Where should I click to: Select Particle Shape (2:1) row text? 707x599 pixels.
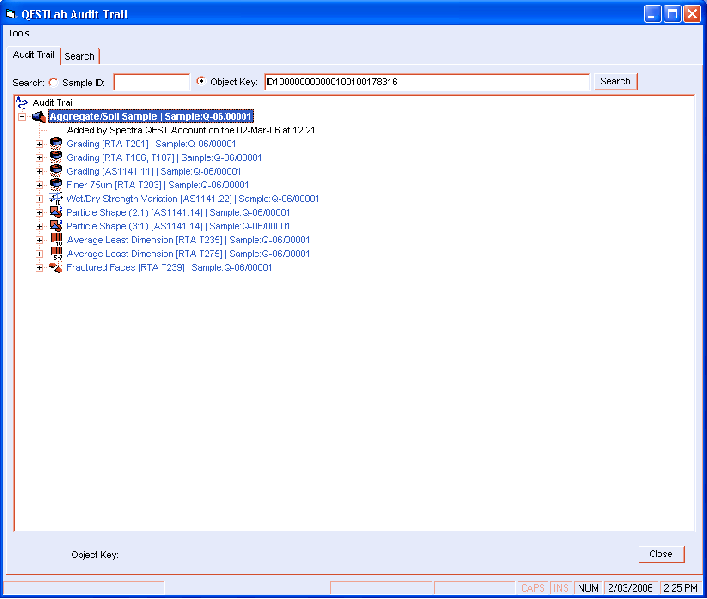tap(178, 212)
